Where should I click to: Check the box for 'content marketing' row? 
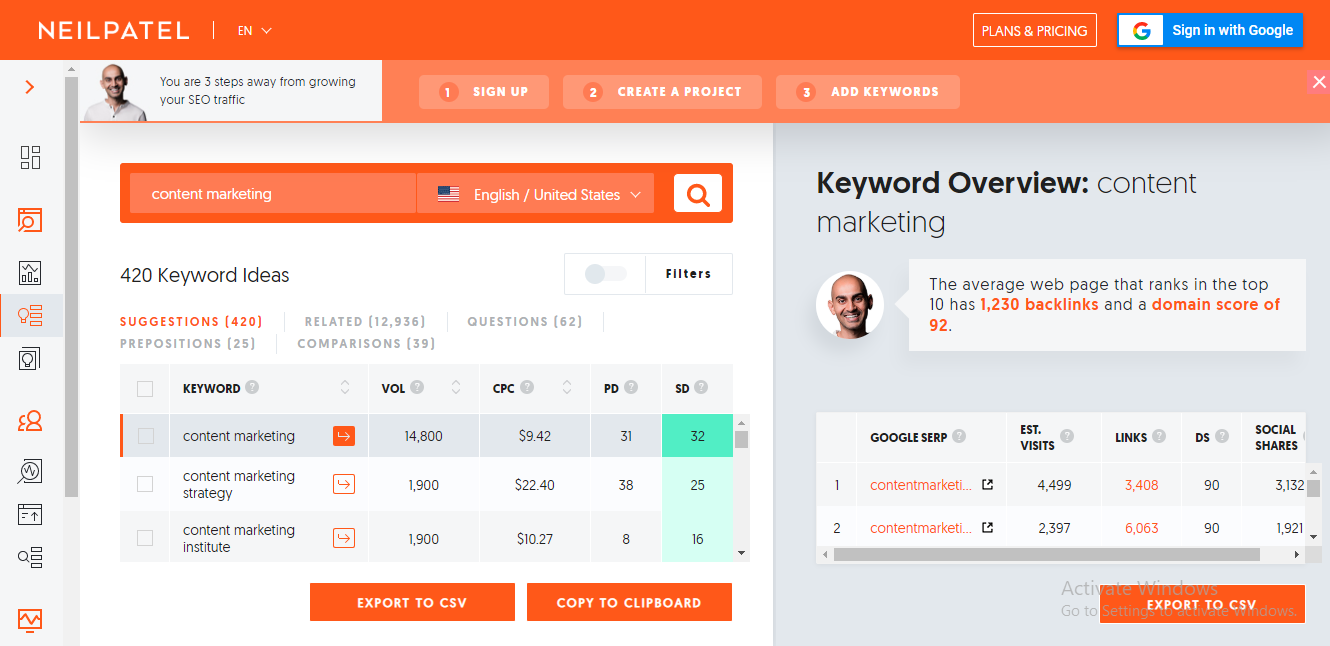click(145, 436)
